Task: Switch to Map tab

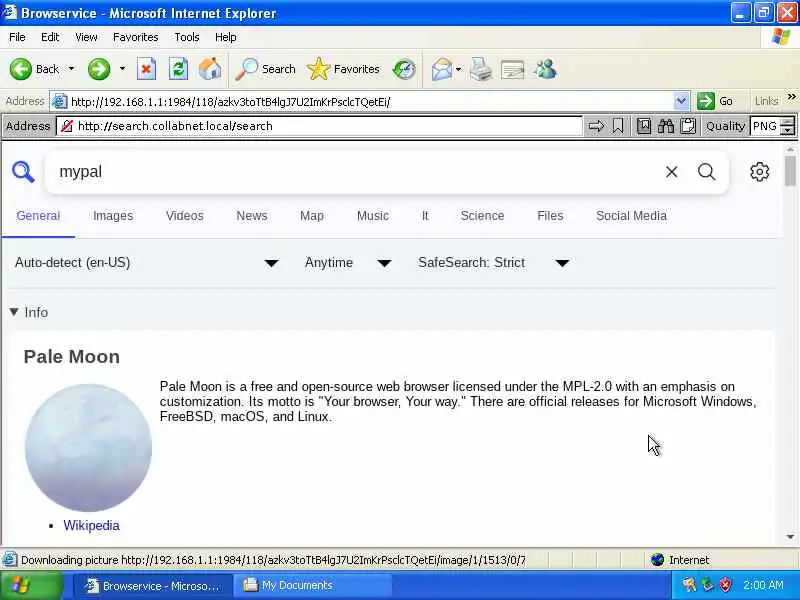Action: (x=312, y=216)
